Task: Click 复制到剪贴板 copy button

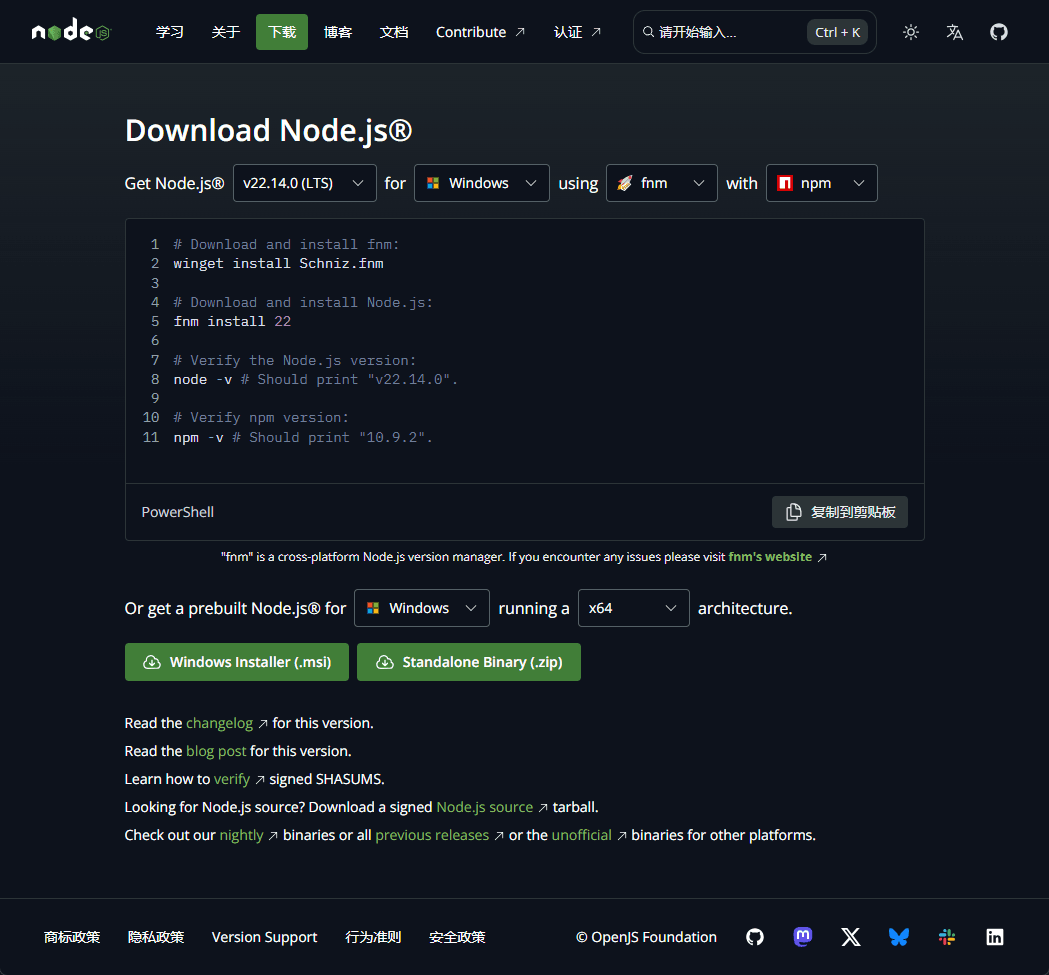Action: (x=840, y=512)
